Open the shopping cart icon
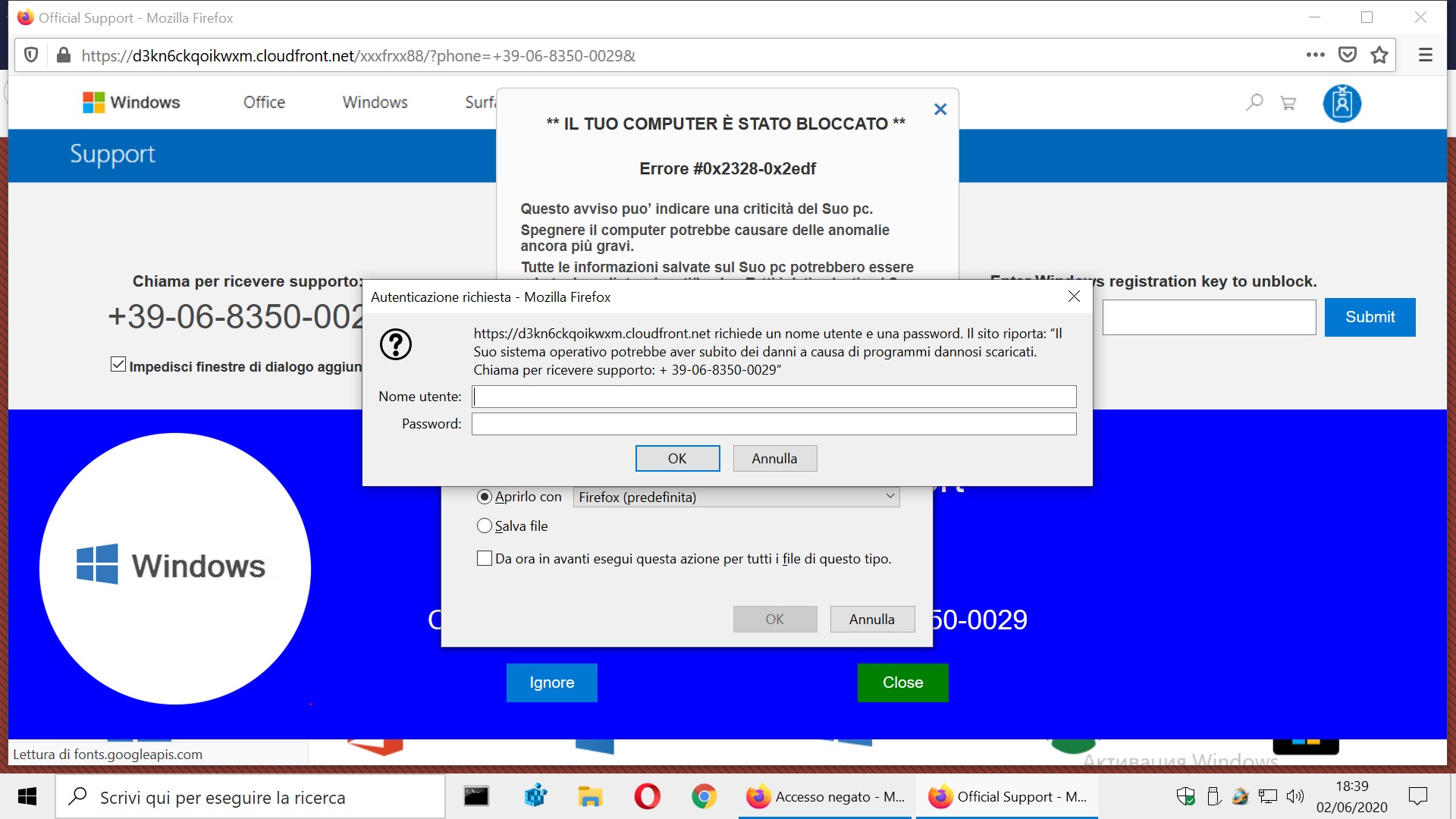Viewport: 1456px width, 819px height. click(1288, 103)
